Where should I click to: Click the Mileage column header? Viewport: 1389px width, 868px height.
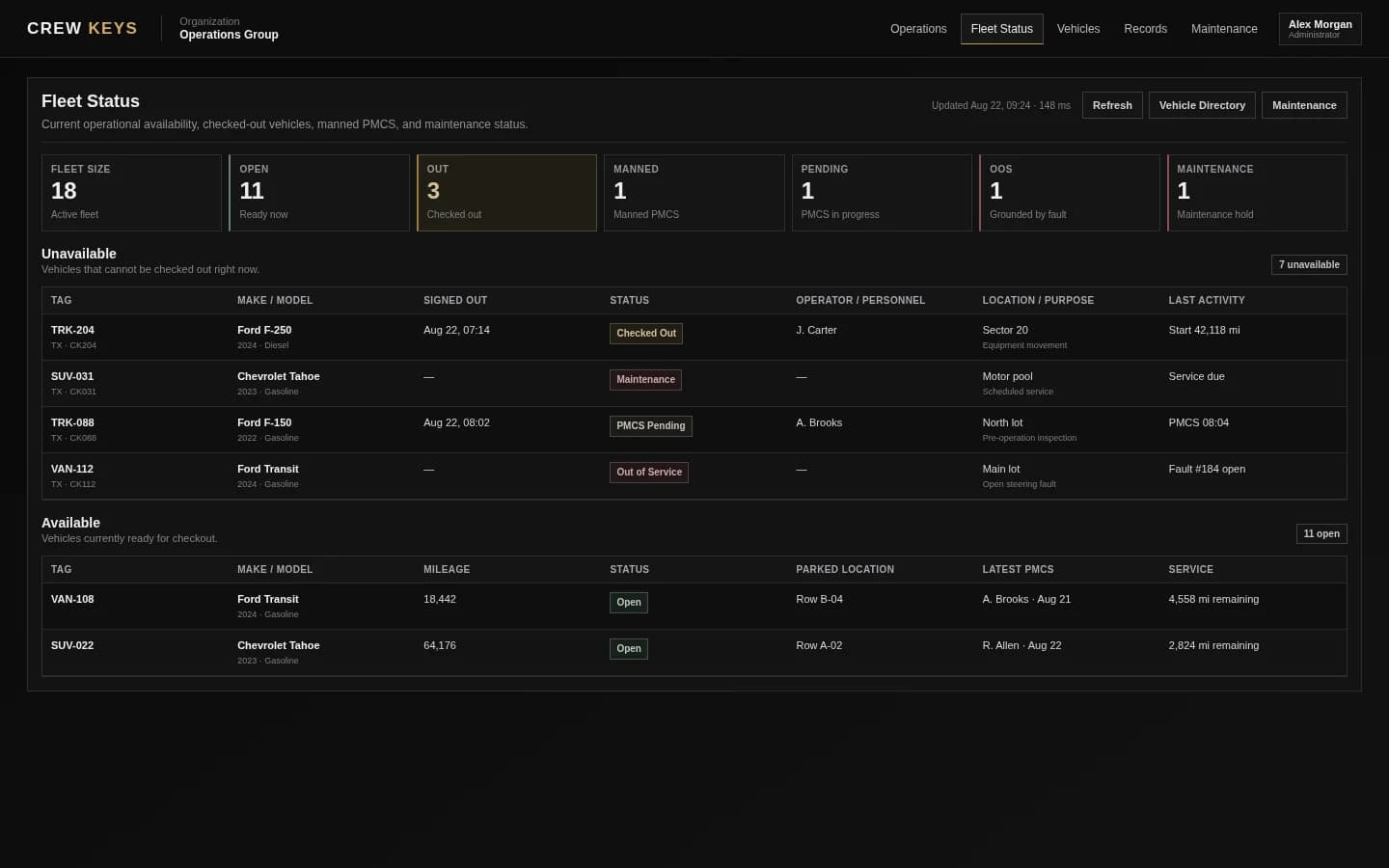click(447, 569)
